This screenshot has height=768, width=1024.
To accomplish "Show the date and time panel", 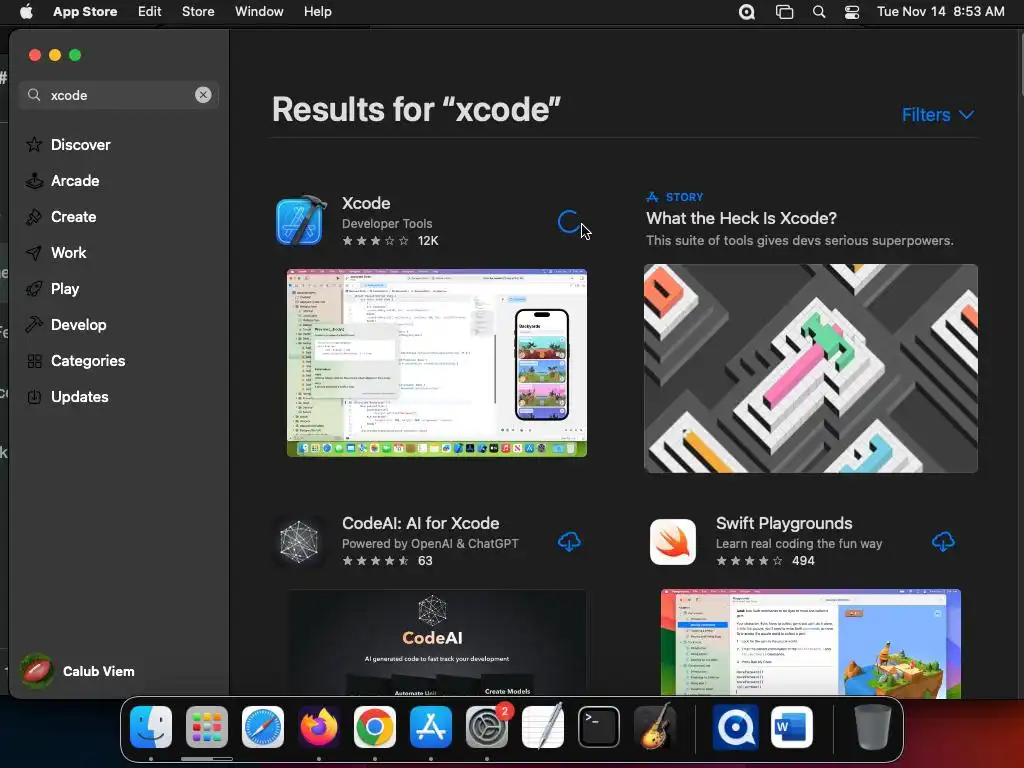I will tap(940, 11).
